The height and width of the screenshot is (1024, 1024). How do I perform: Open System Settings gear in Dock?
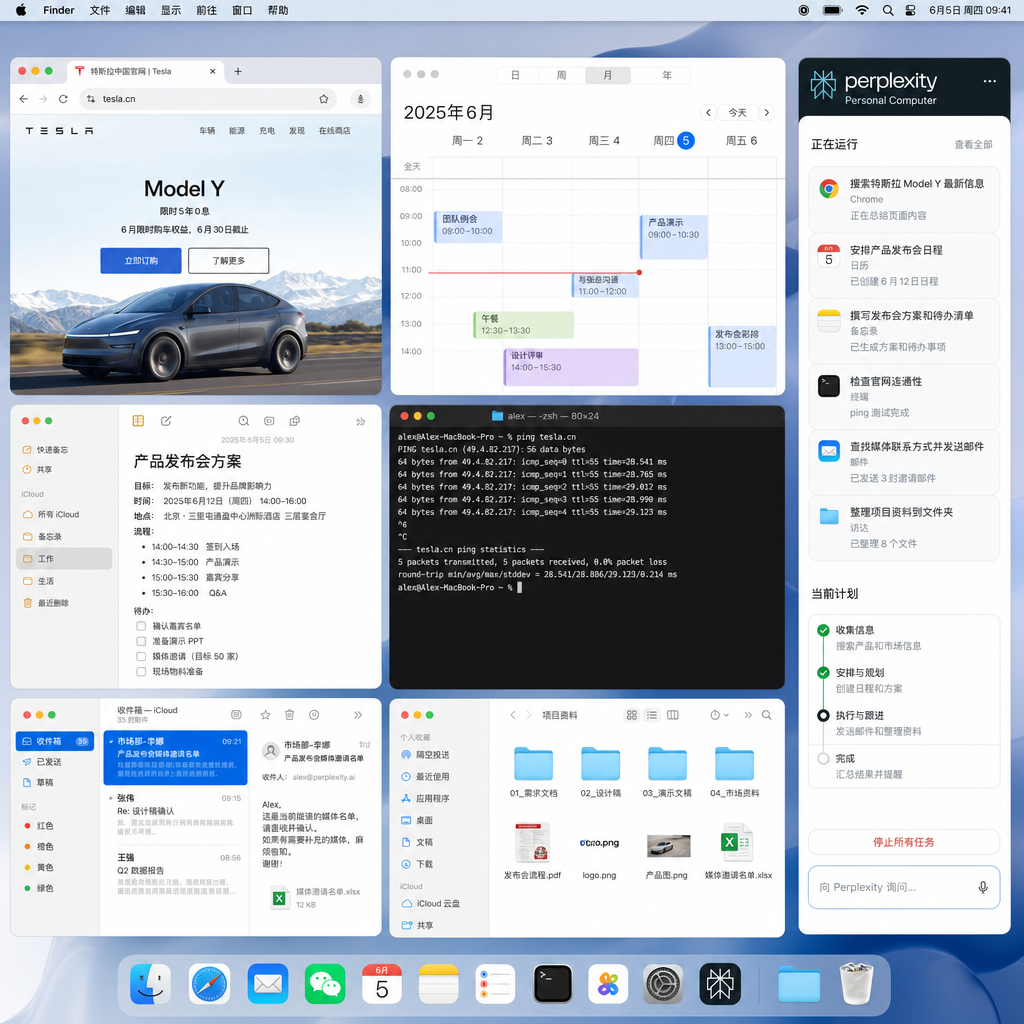coord(664,984)
